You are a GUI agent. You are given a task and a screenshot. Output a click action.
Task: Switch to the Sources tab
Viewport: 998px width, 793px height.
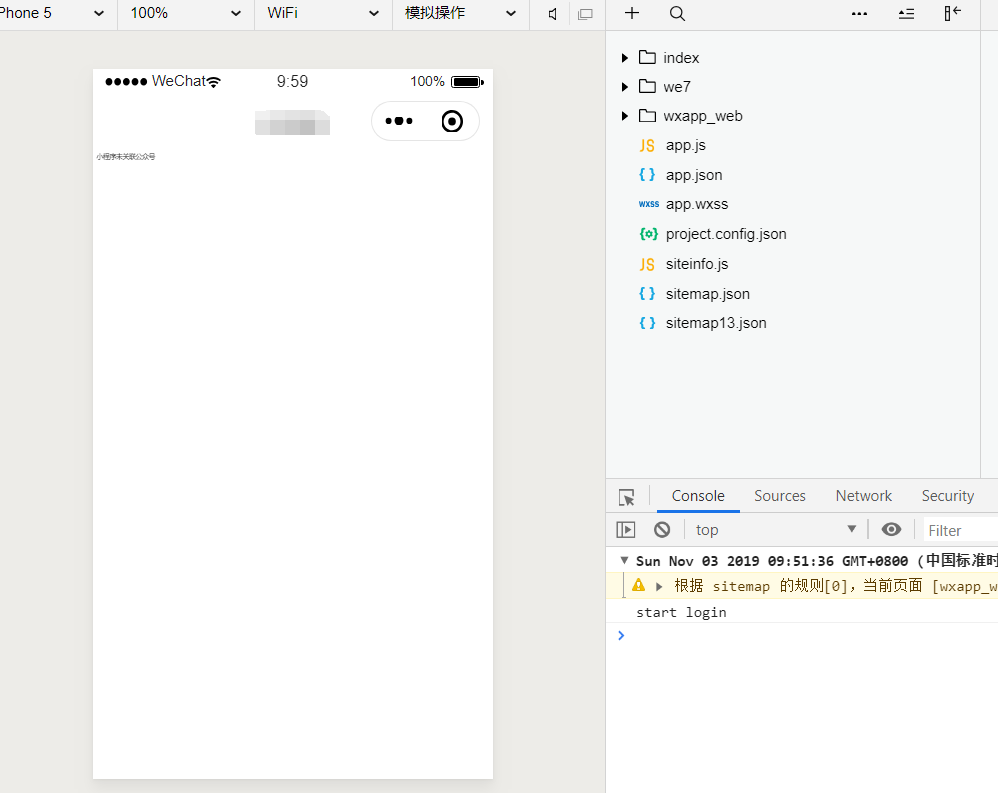779,496
